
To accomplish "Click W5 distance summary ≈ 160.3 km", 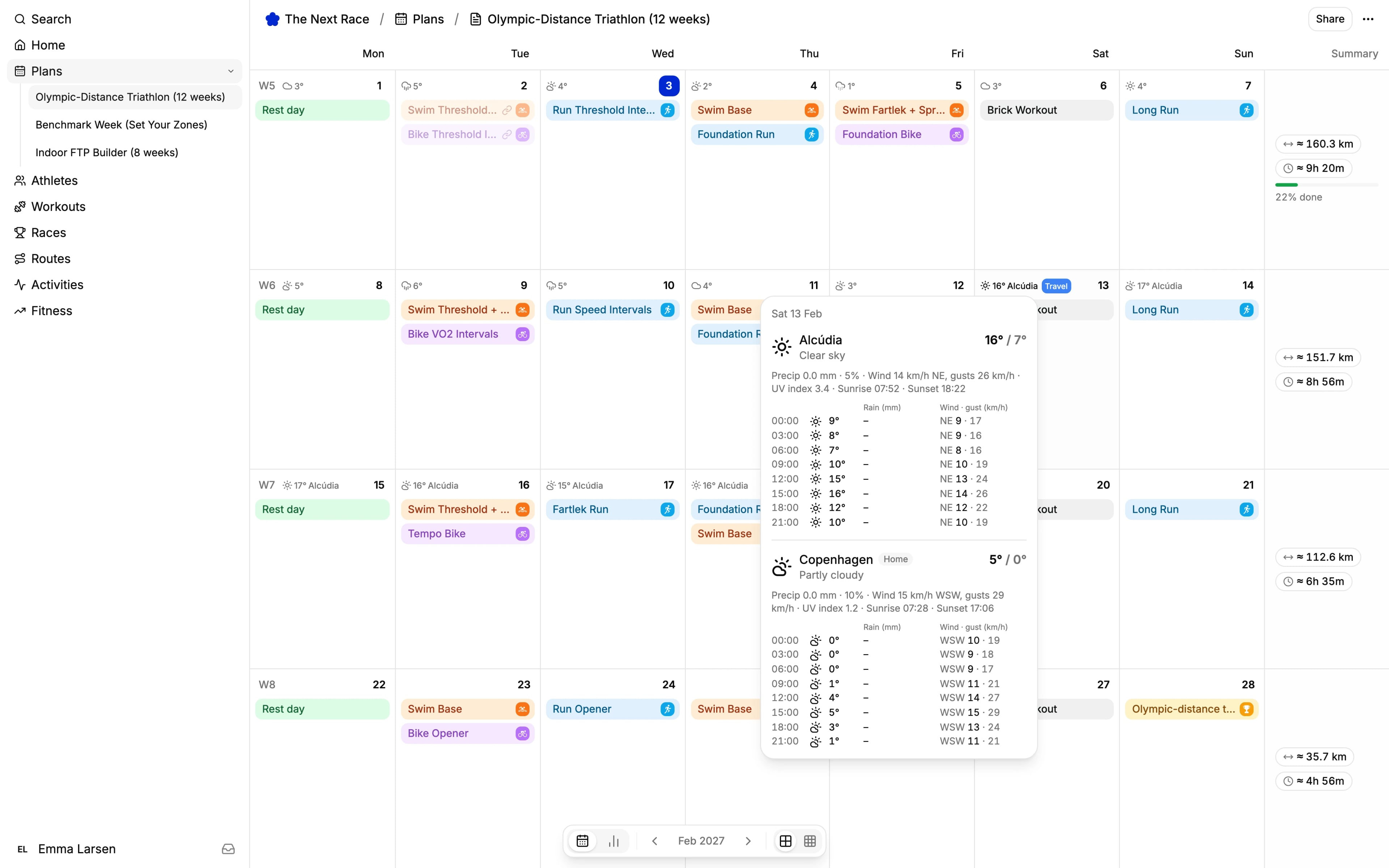I will pyautogui.click(x=1318, y=144).
